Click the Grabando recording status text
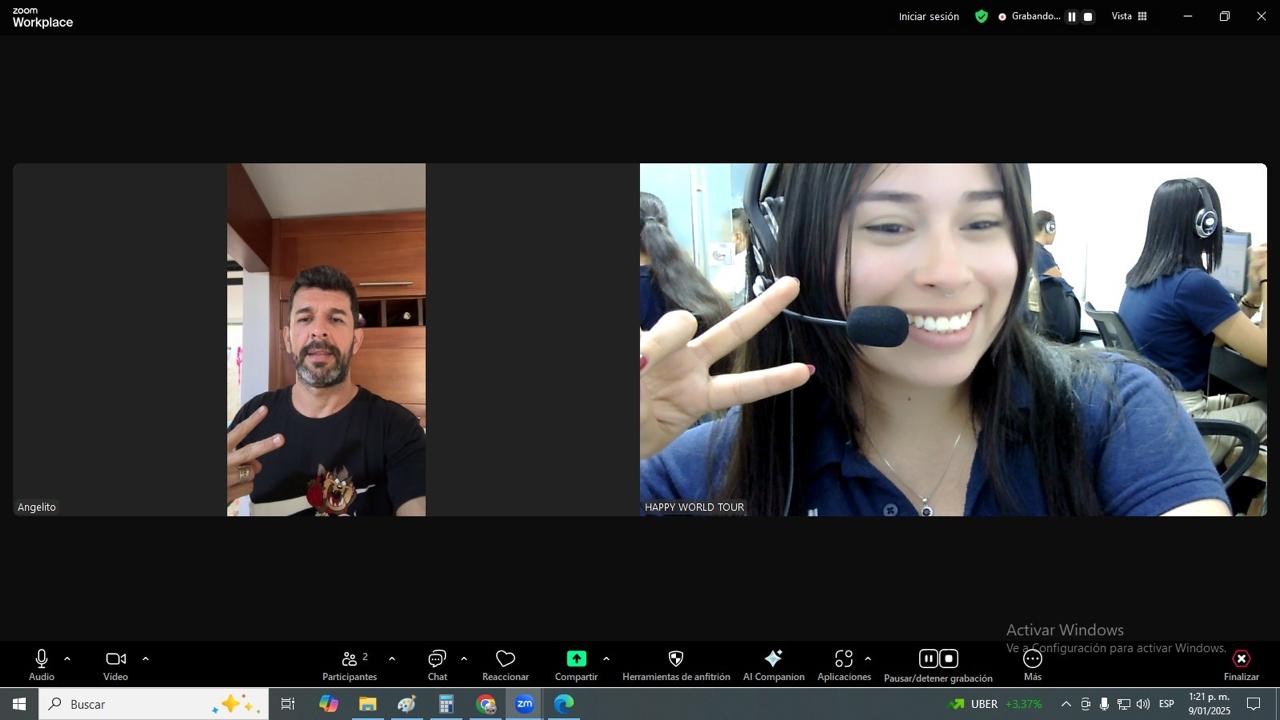Viewport: 1280px width, 720px height. (1035, 16)
